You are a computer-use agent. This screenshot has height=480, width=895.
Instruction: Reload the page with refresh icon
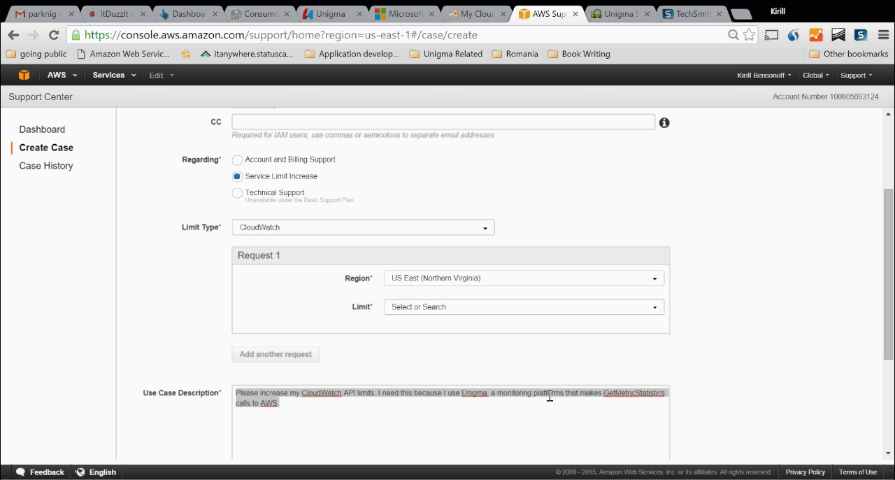[x=54, y=35]
